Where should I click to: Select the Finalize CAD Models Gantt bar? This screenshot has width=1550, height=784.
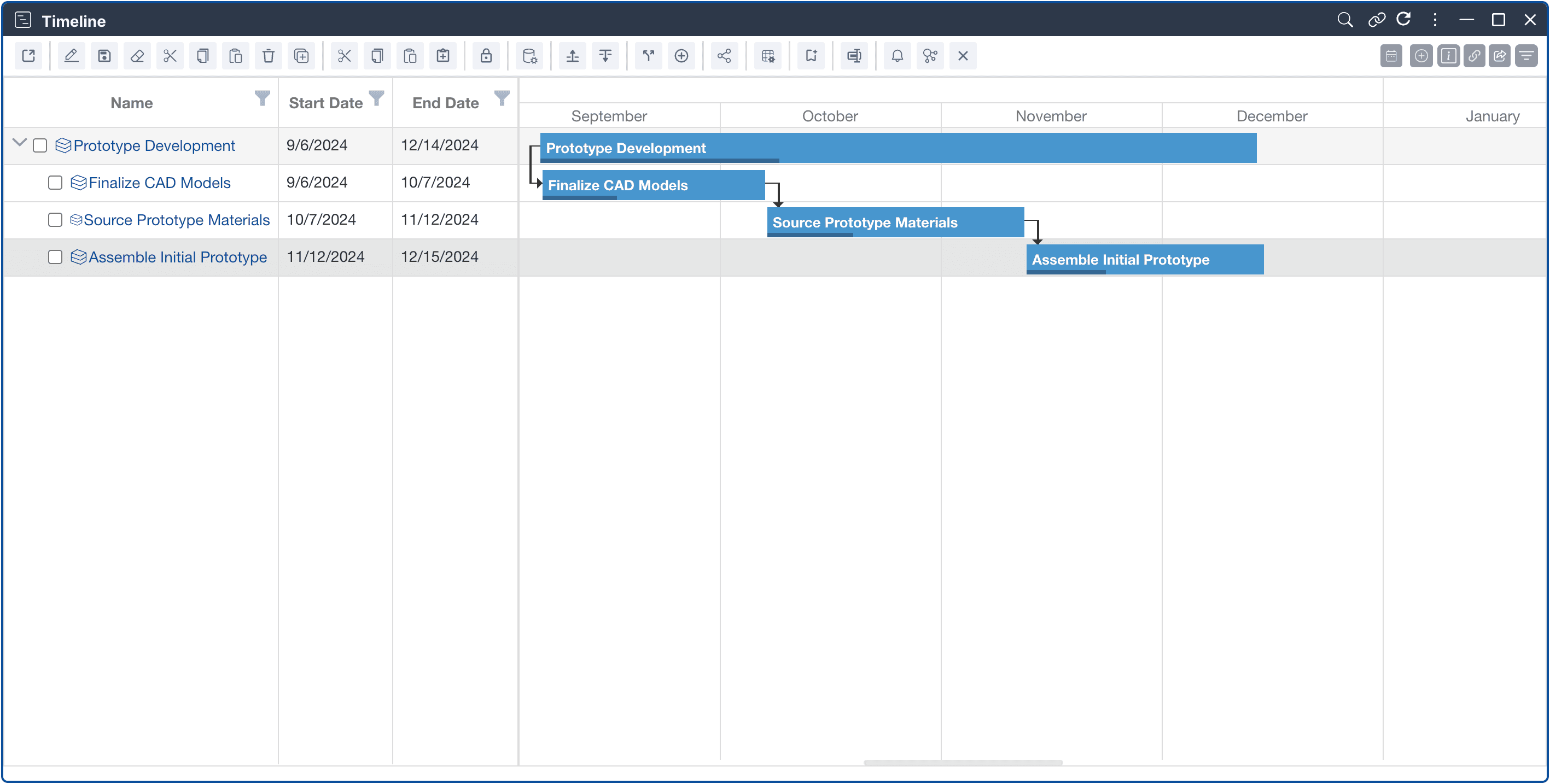tap(654, 185)
